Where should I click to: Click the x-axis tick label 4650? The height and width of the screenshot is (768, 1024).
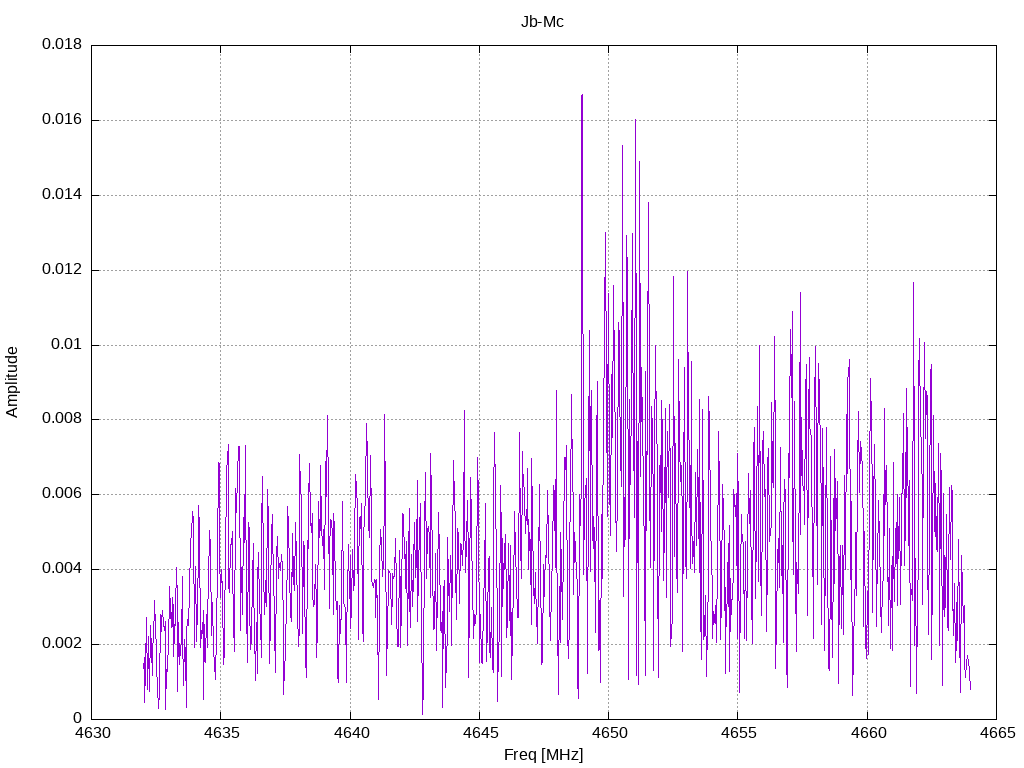[609, 733]
